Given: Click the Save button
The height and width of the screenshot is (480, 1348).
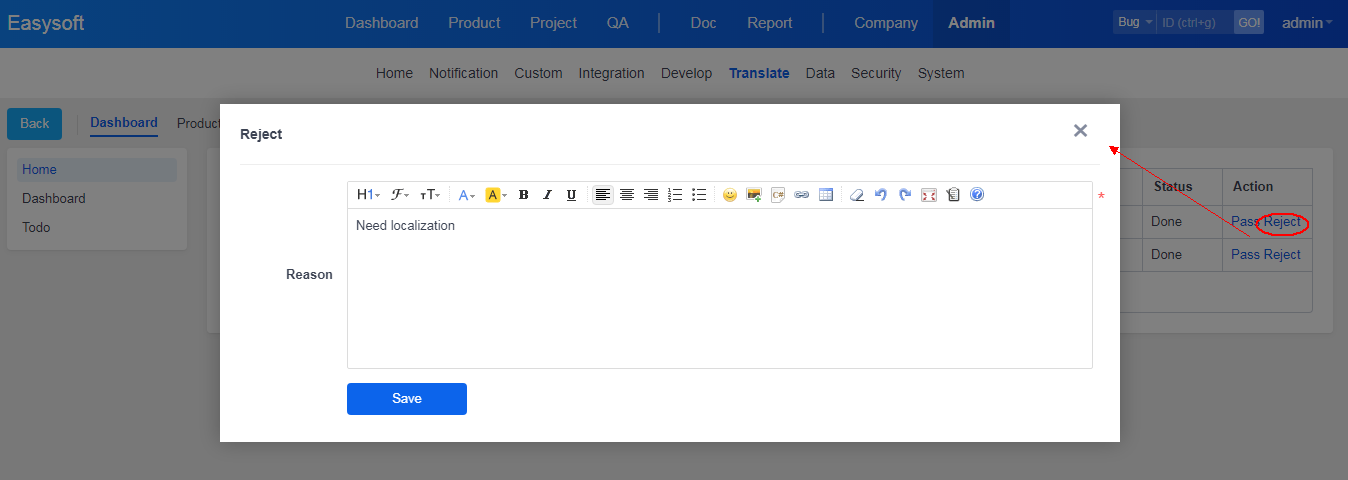Looking at the screenshot, I should [x=407, y=398].
